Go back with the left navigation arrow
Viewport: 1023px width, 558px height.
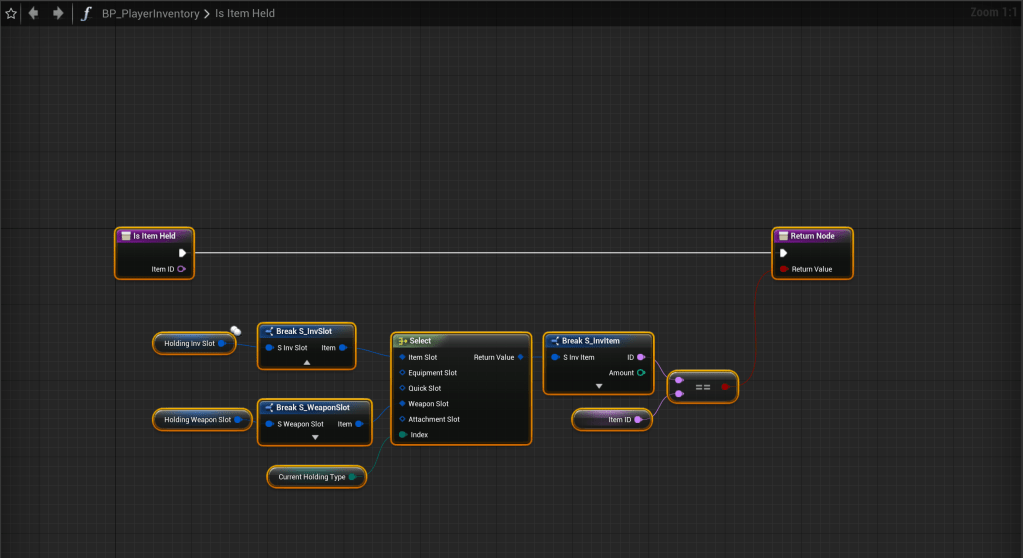click(34, 14)
